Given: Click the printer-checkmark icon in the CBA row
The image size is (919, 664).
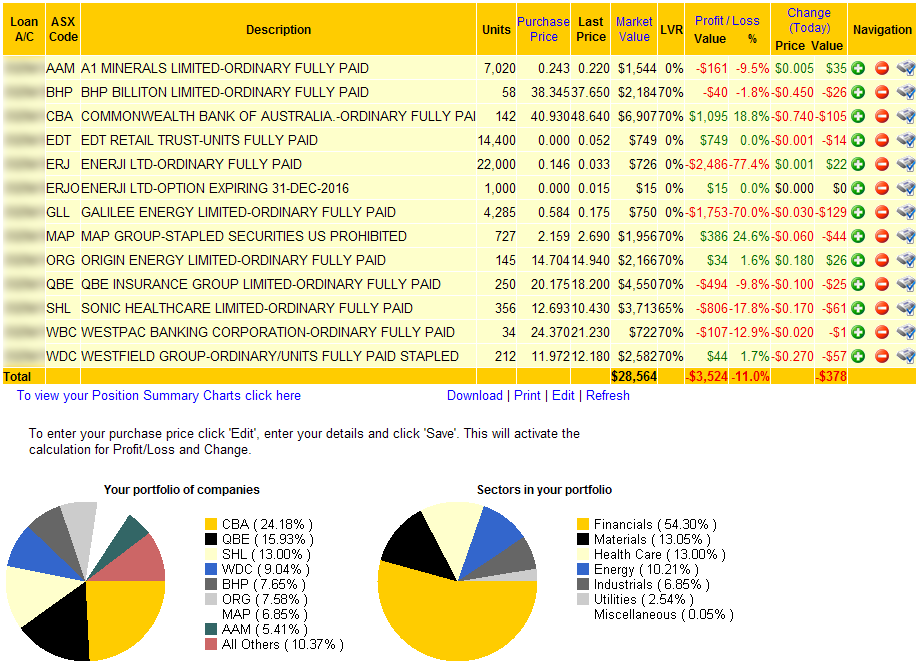Looking at the screenshot, I should click(906, 117).
